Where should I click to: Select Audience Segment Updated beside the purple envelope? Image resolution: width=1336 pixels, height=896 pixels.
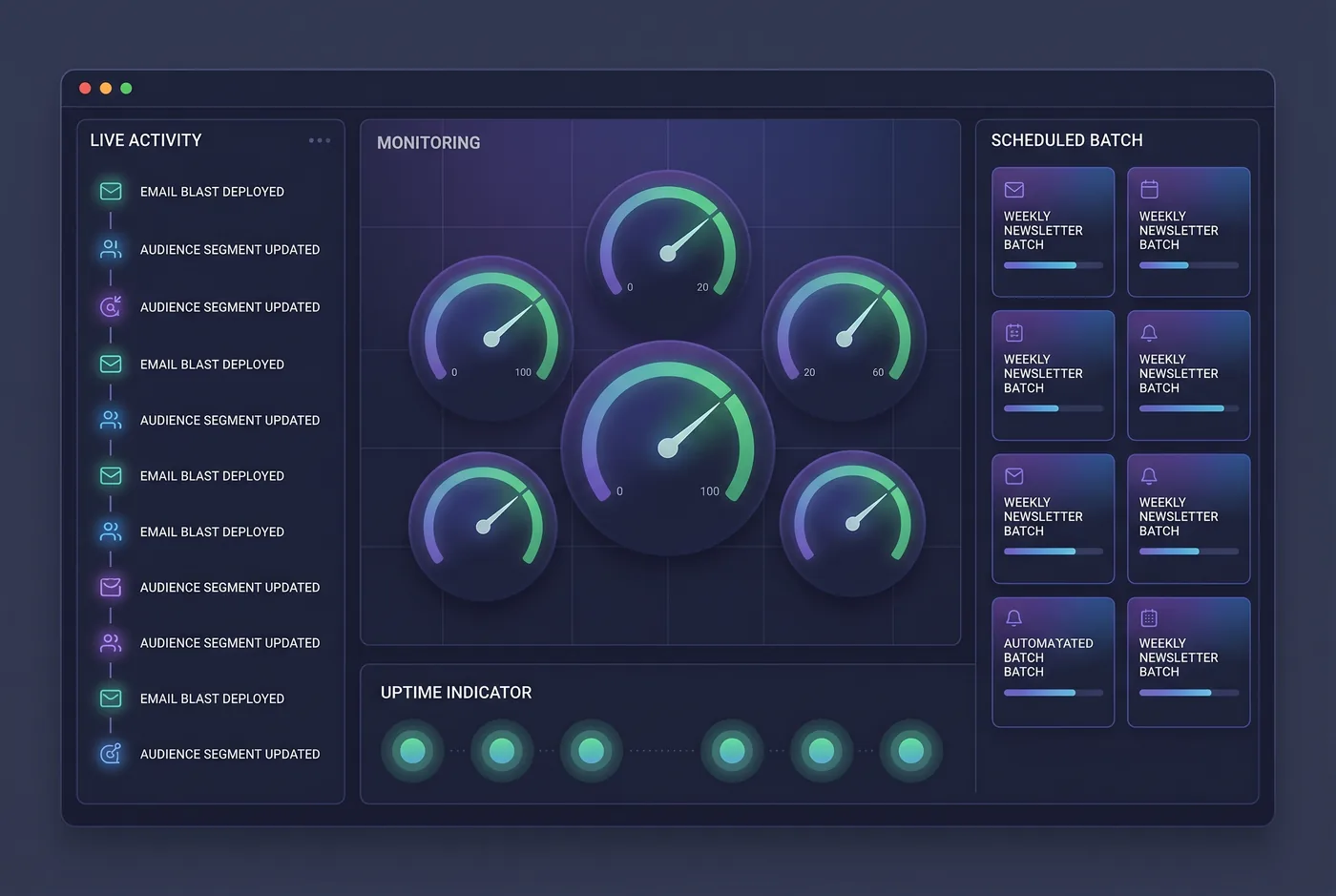pyautogui.click(x=230, y=587)
